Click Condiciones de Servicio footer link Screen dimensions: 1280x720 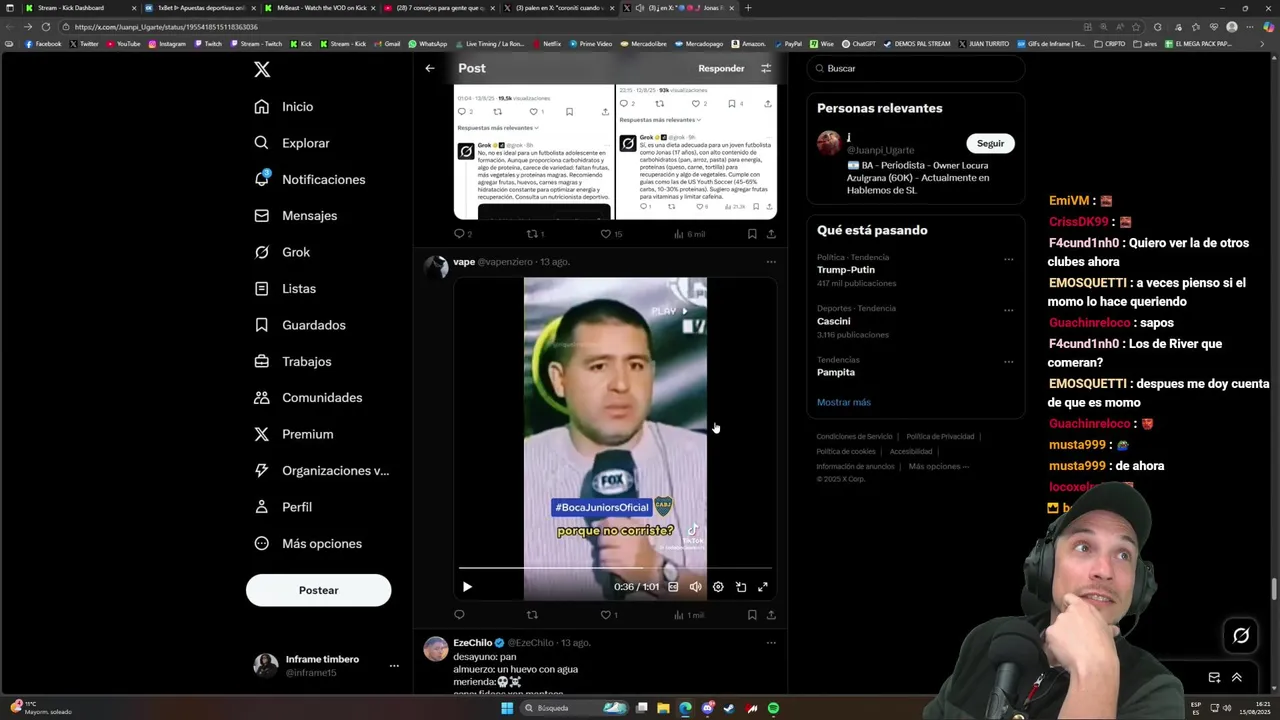point(854,436)
